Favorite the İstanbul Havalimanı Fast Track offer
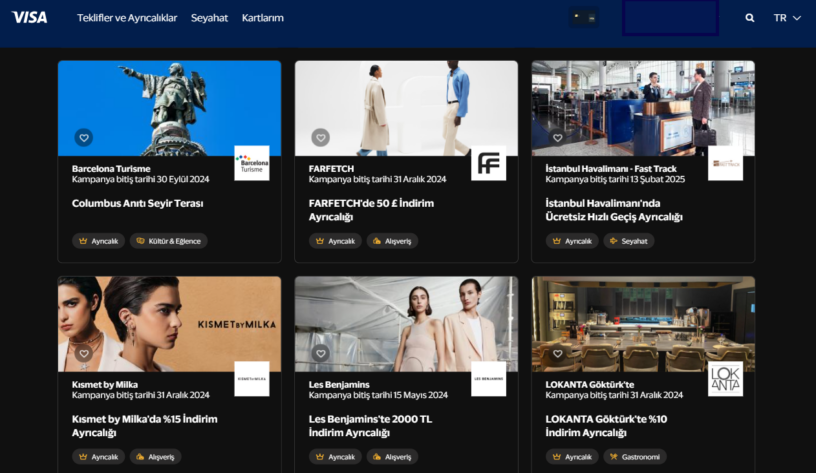 coord(557,137)
